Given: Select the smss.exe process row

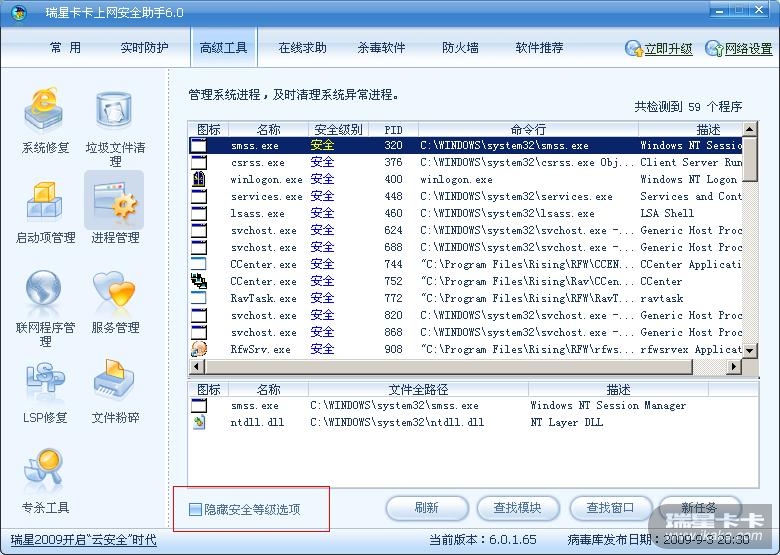Looking at the screenshot, I should [x=466, y=145].
